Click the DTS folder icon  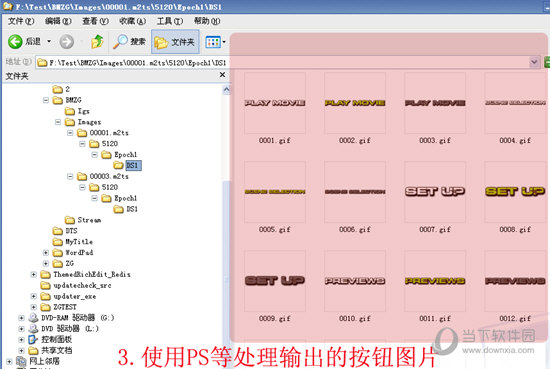[58, 231]
